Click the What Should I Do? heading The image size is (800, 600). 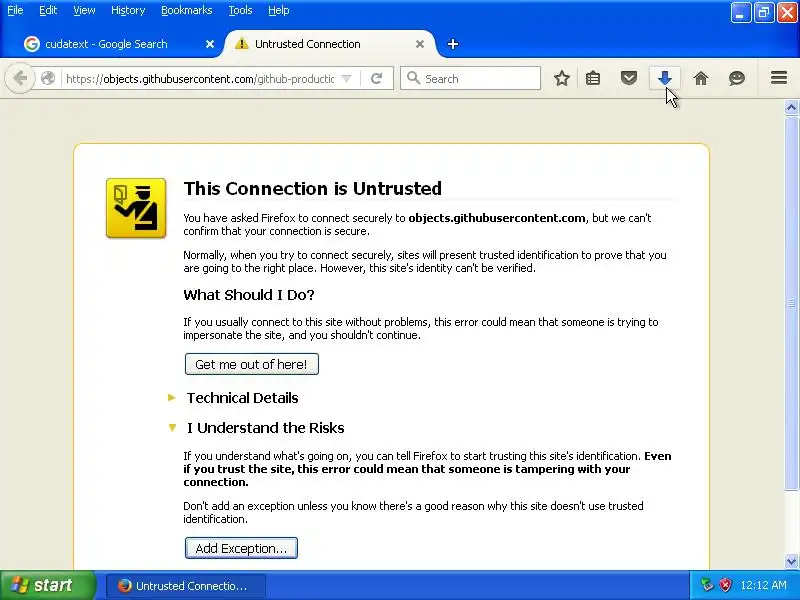click(249, 294)
